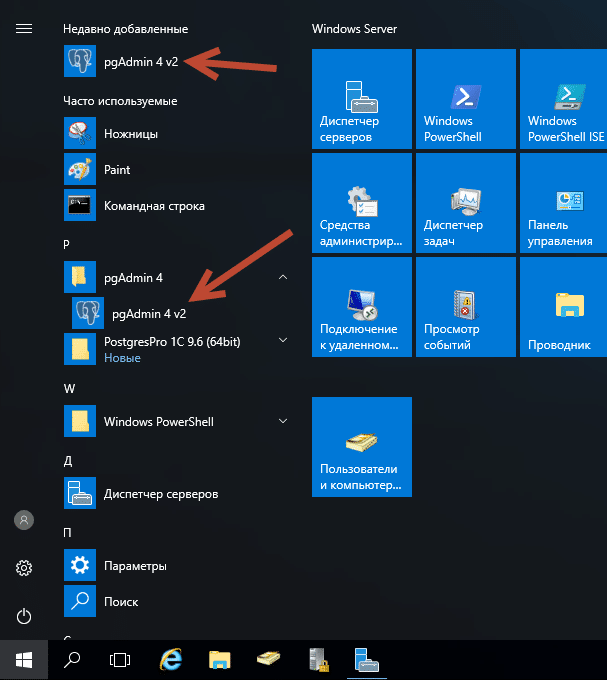Open the Windows PowerShell tile
Viewport: 607px width, 680px height.
pyautogui.click(x=465, y=99)
